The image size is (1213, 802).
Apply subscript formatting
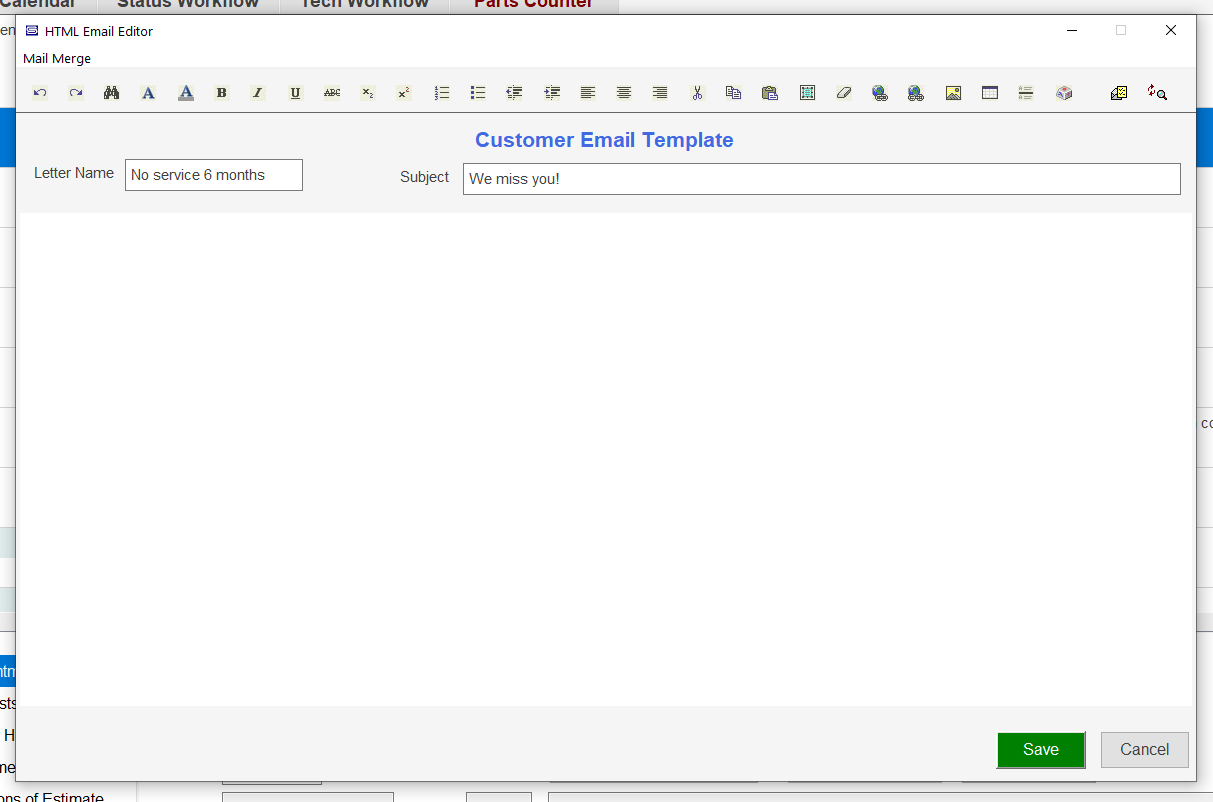368,93
